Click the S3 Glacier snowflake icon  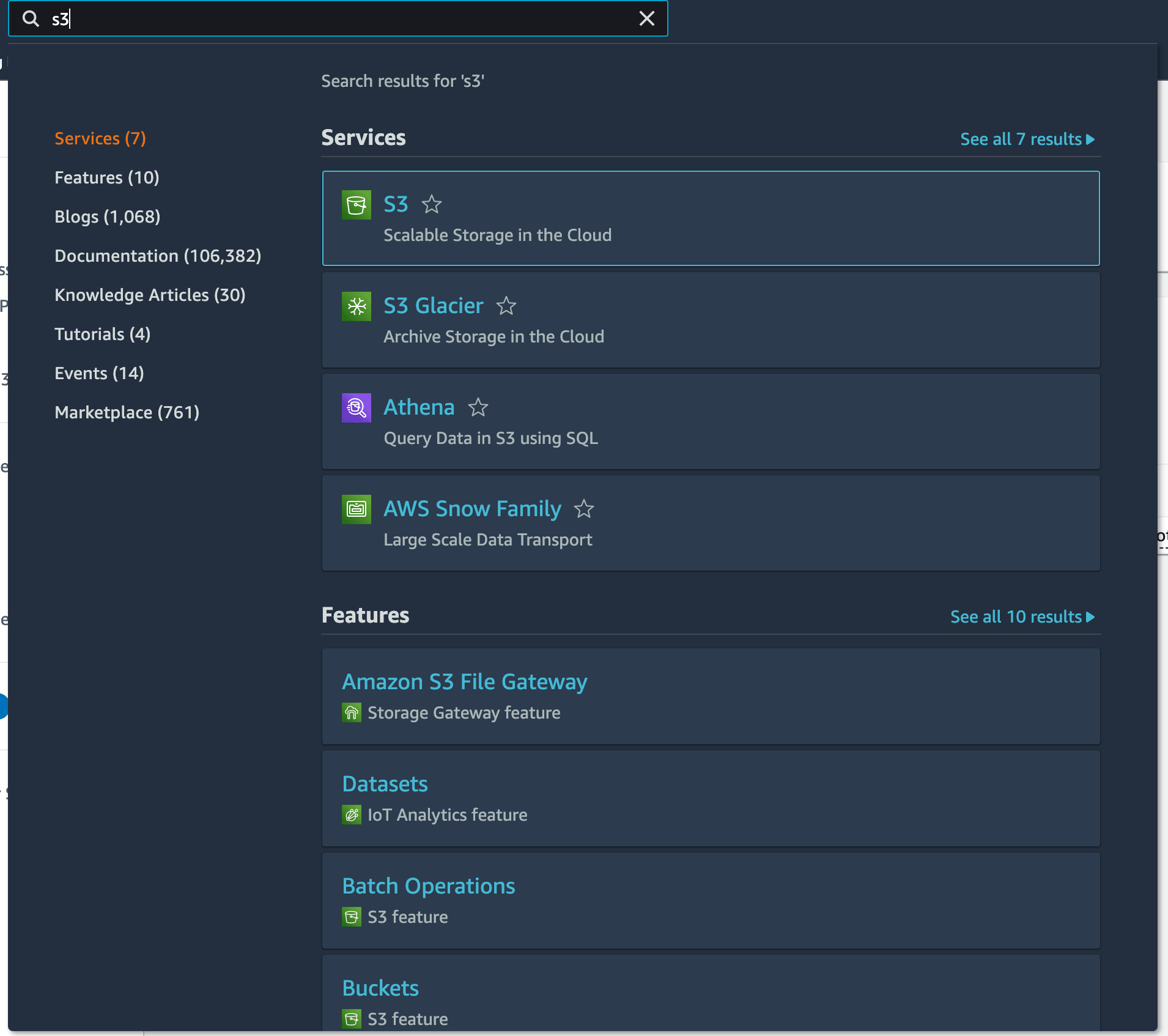(x=356, y=306)
